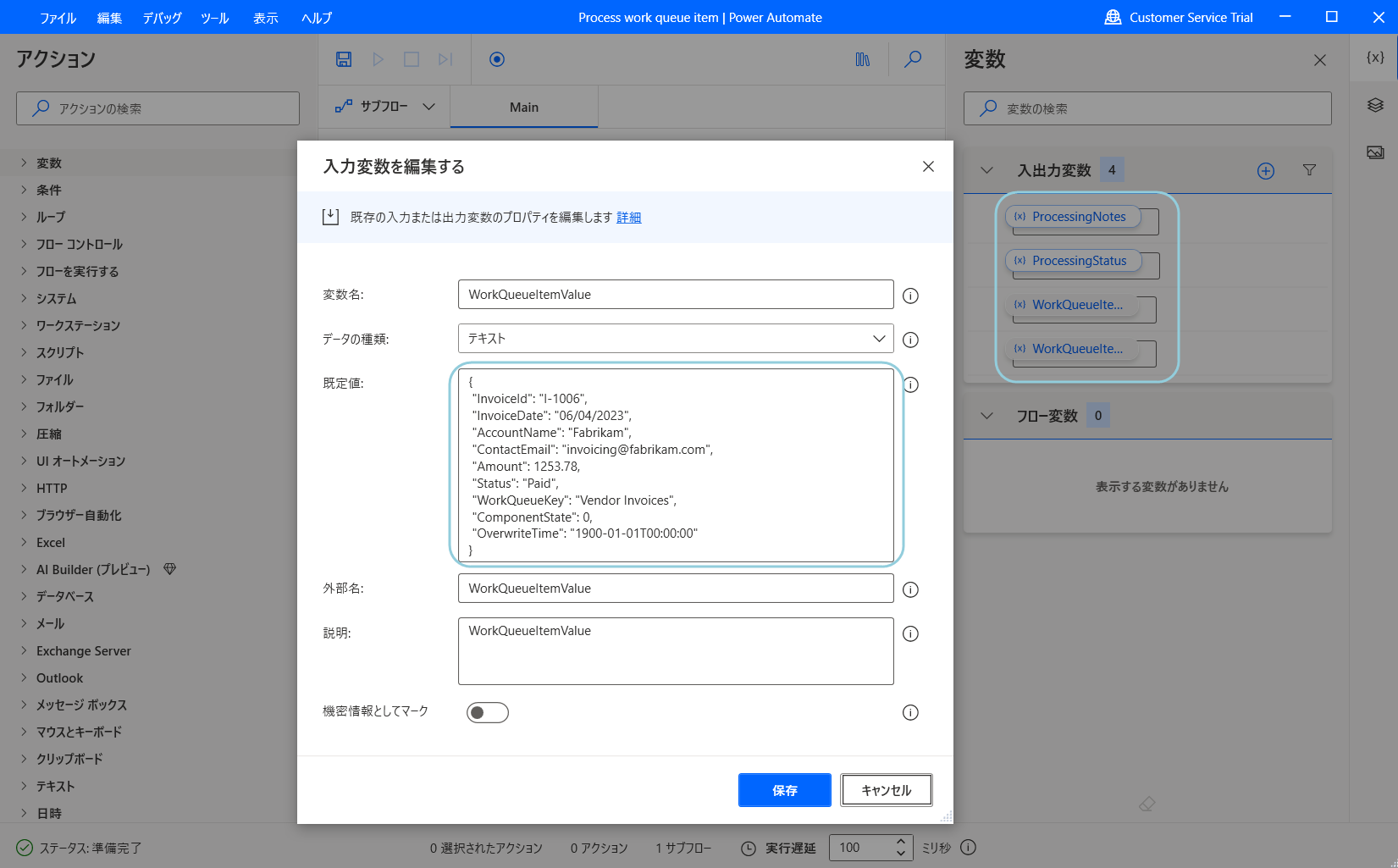Image resolution: width=1398 pixels, height=868 pixels.
Task: Show info for the external name field
Action: point(910,589)
